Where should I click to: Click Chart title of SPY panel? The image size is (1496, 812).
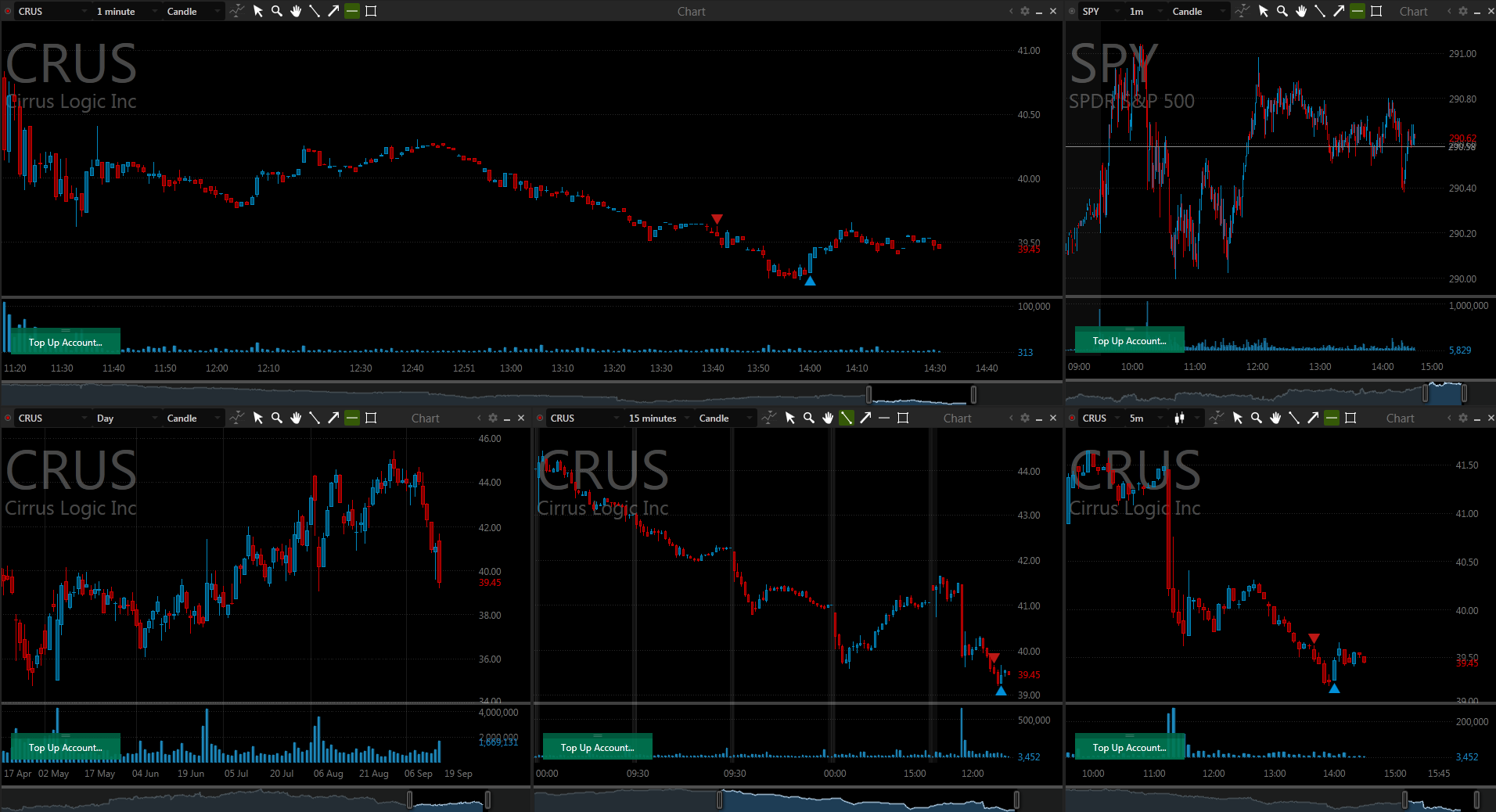(1413, 11)
